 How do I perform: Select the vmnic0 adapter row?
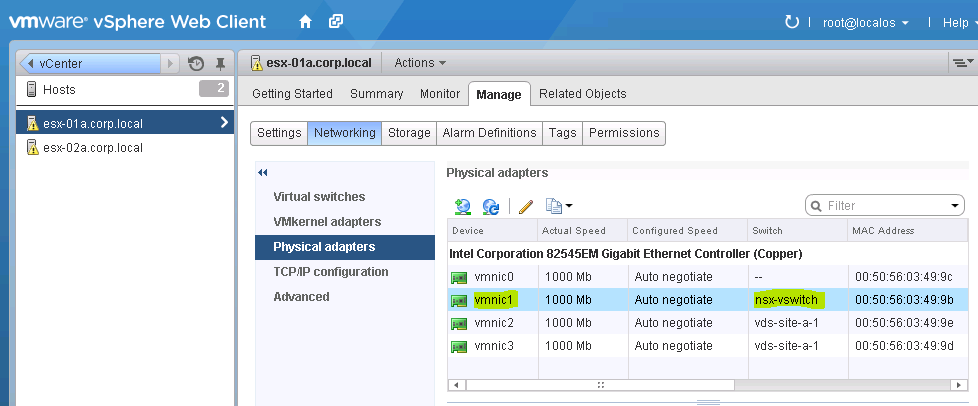[x=708, y=277]
